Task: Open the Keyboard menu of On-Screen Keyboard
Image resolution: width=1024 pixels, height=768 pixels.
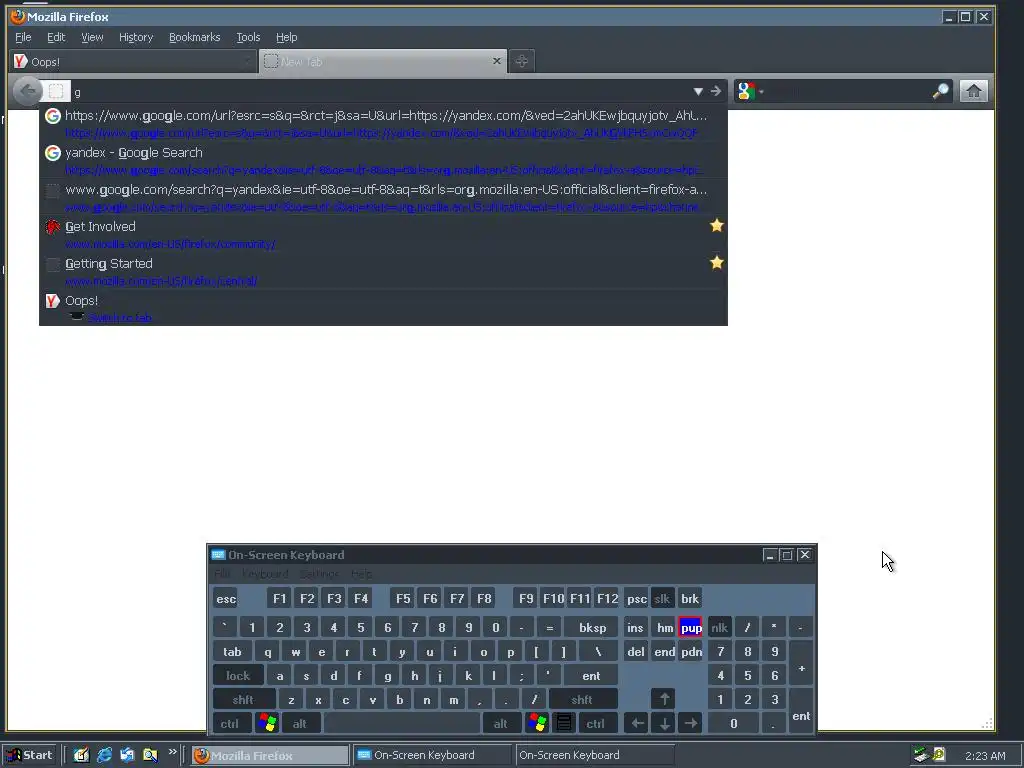Action: tap(264, 574)
